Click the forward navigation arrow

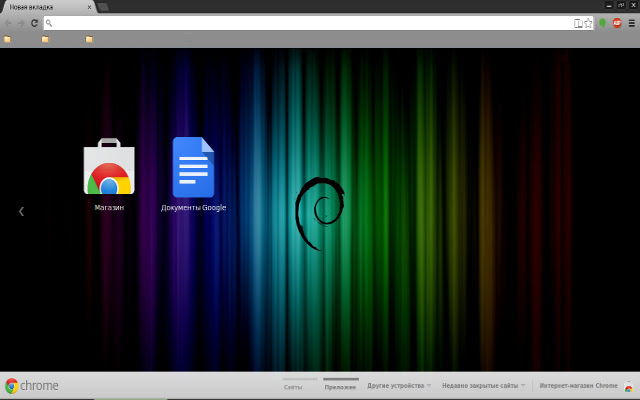tap(21, 23)
